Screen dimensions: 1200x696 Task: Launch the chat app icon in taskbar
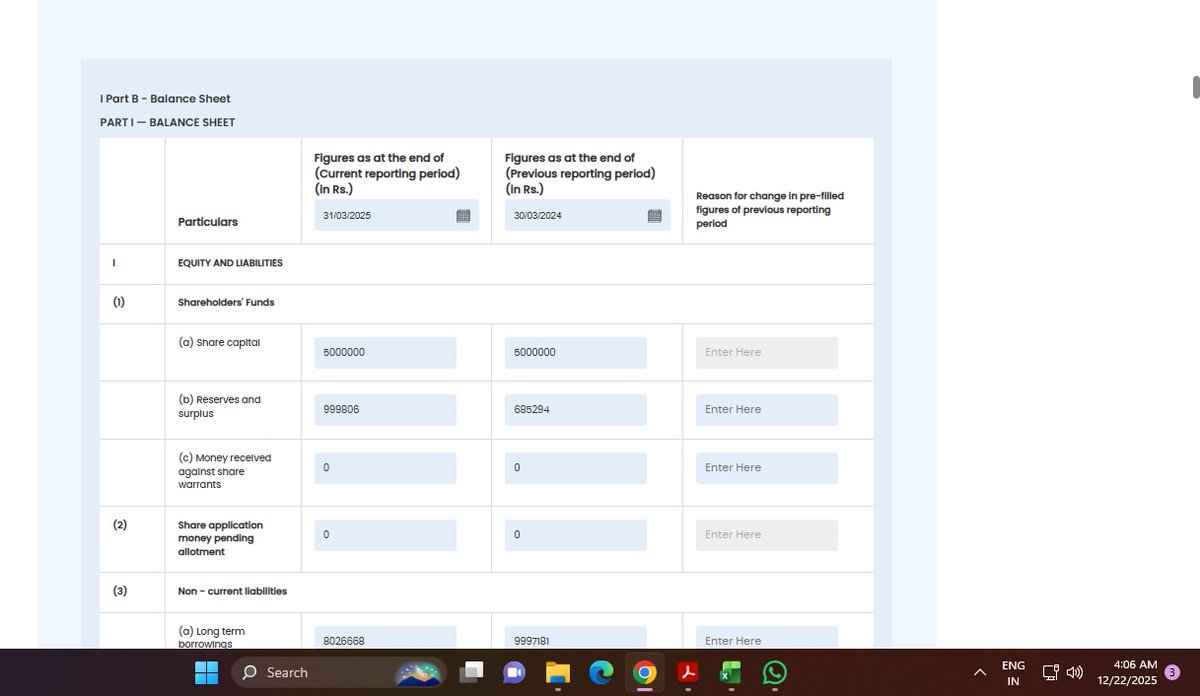pyautogui.click(x=514, y=673)
